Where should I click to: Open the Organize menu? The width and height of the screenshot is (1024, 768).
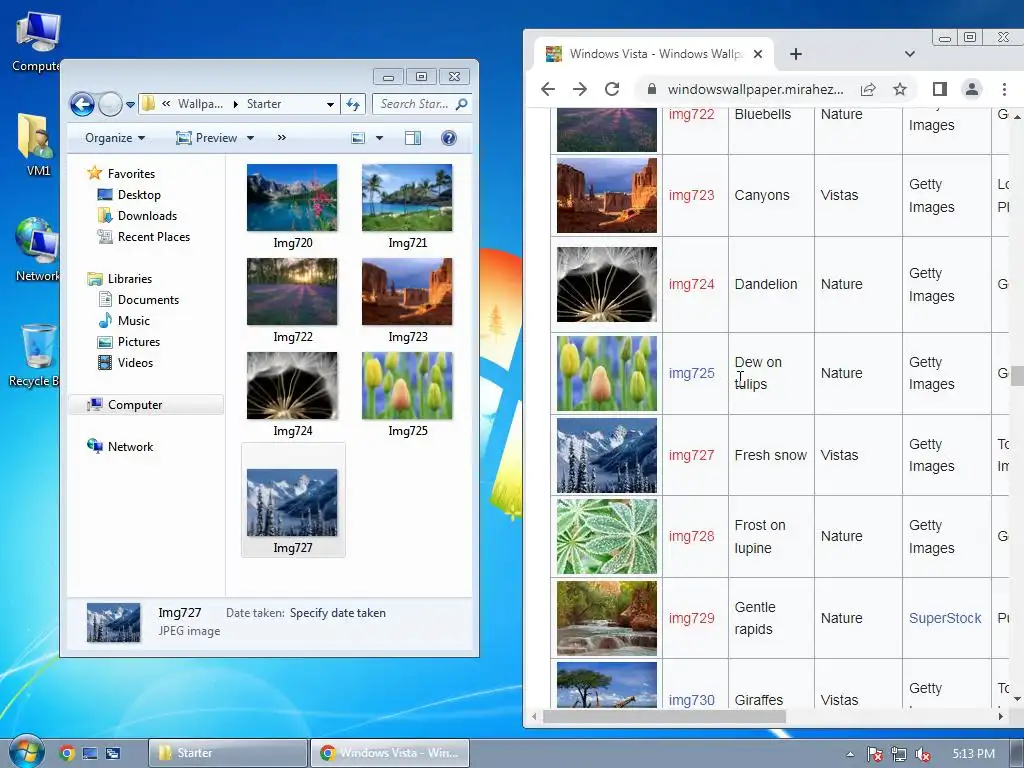(x=115, y=138)
